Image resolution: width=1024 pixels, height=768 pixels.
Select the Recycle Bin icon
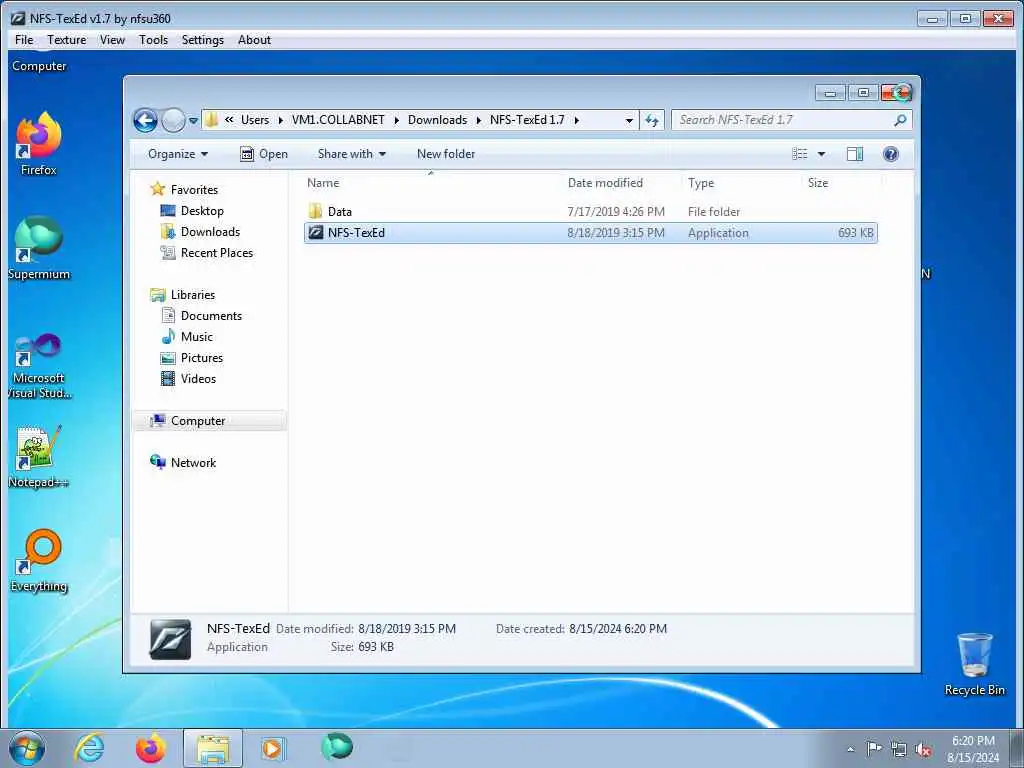tap(974, 665)
